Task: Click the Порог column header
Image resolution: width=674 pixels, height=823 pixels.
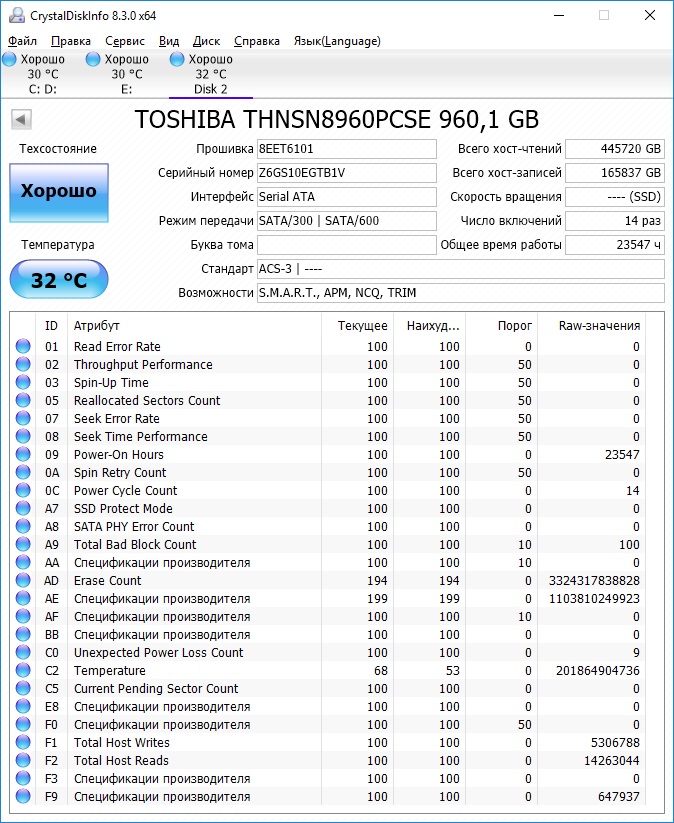Action: (x=502, y=325)
